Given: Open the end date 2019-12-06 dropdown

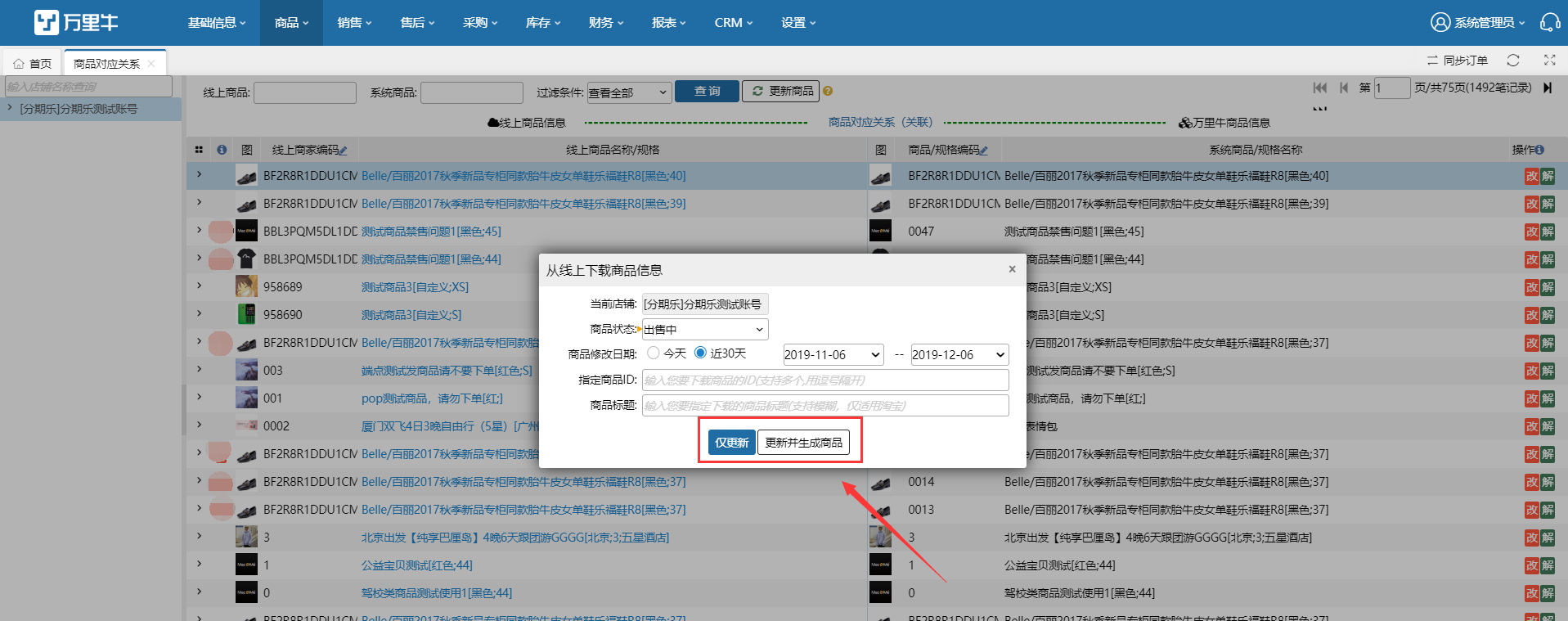Looking at the screenshot, I should point(959,354).
